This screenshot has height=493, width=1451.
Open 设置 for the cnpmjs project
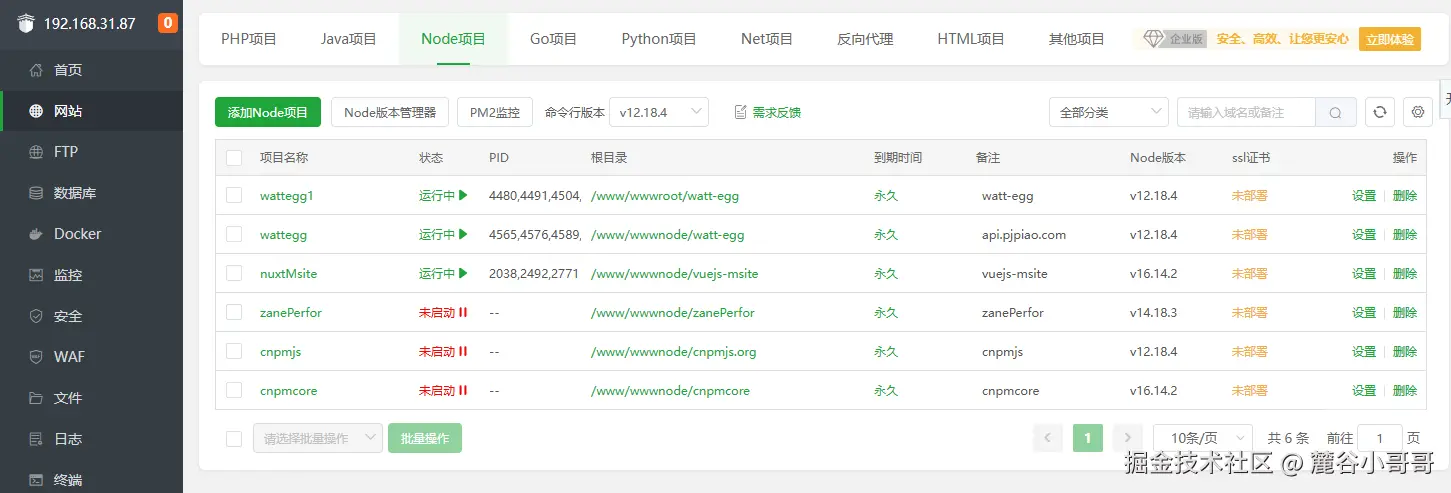[1364, 351]
